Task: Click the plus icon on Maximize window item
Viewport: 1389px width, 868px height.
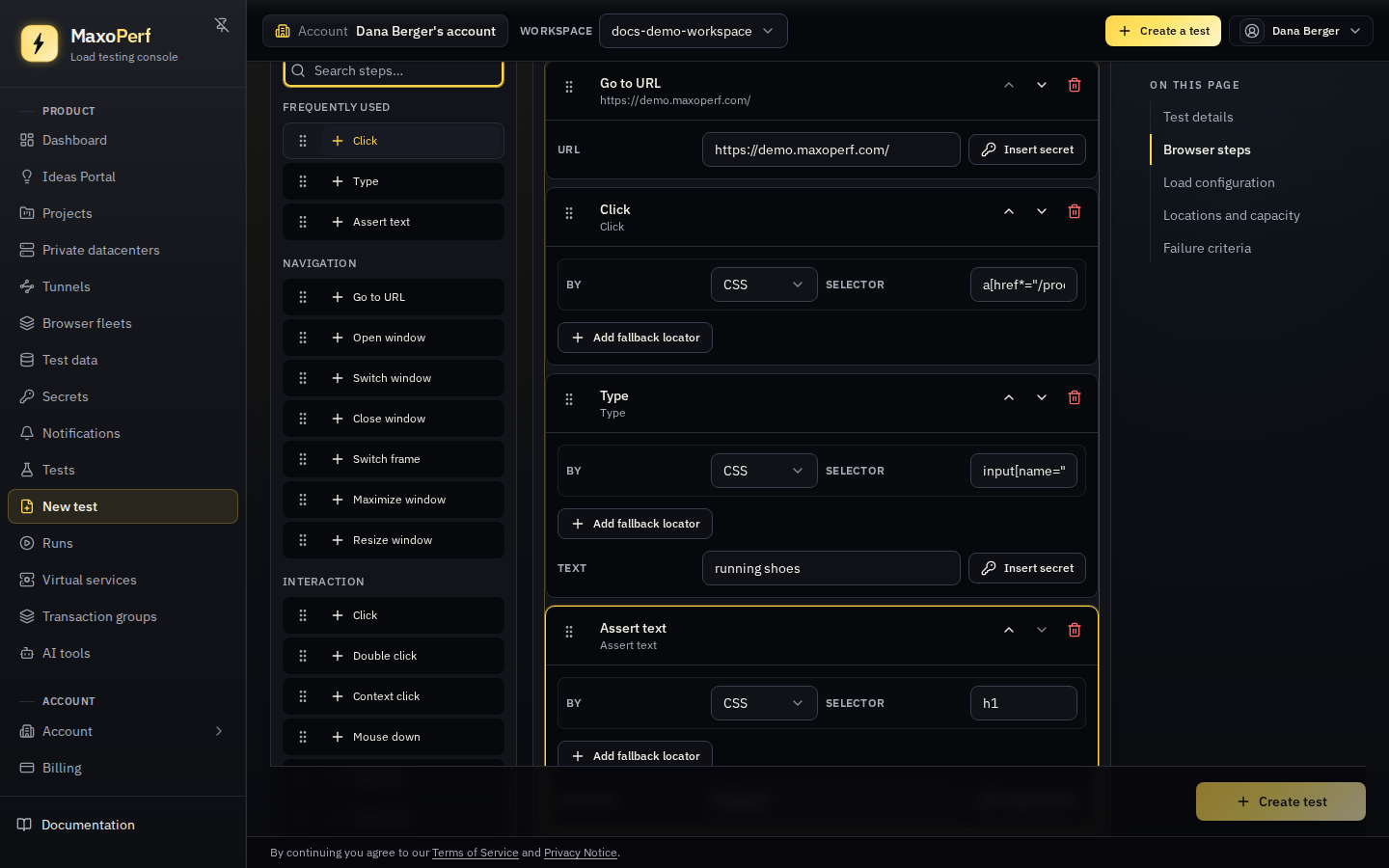Action: [338, 500]
